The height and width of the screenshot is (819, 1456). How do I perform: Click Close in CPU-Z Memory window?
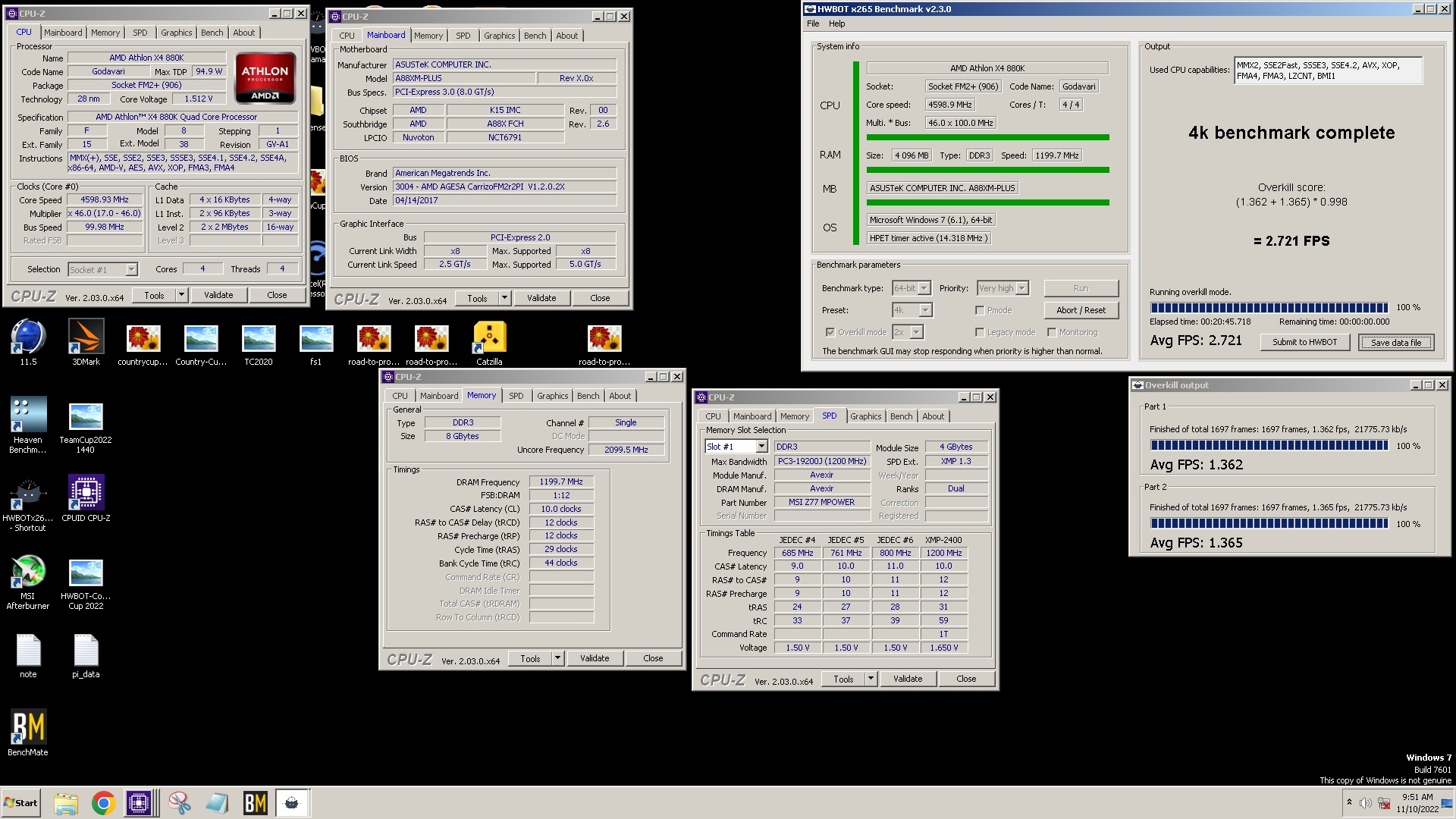653,658
